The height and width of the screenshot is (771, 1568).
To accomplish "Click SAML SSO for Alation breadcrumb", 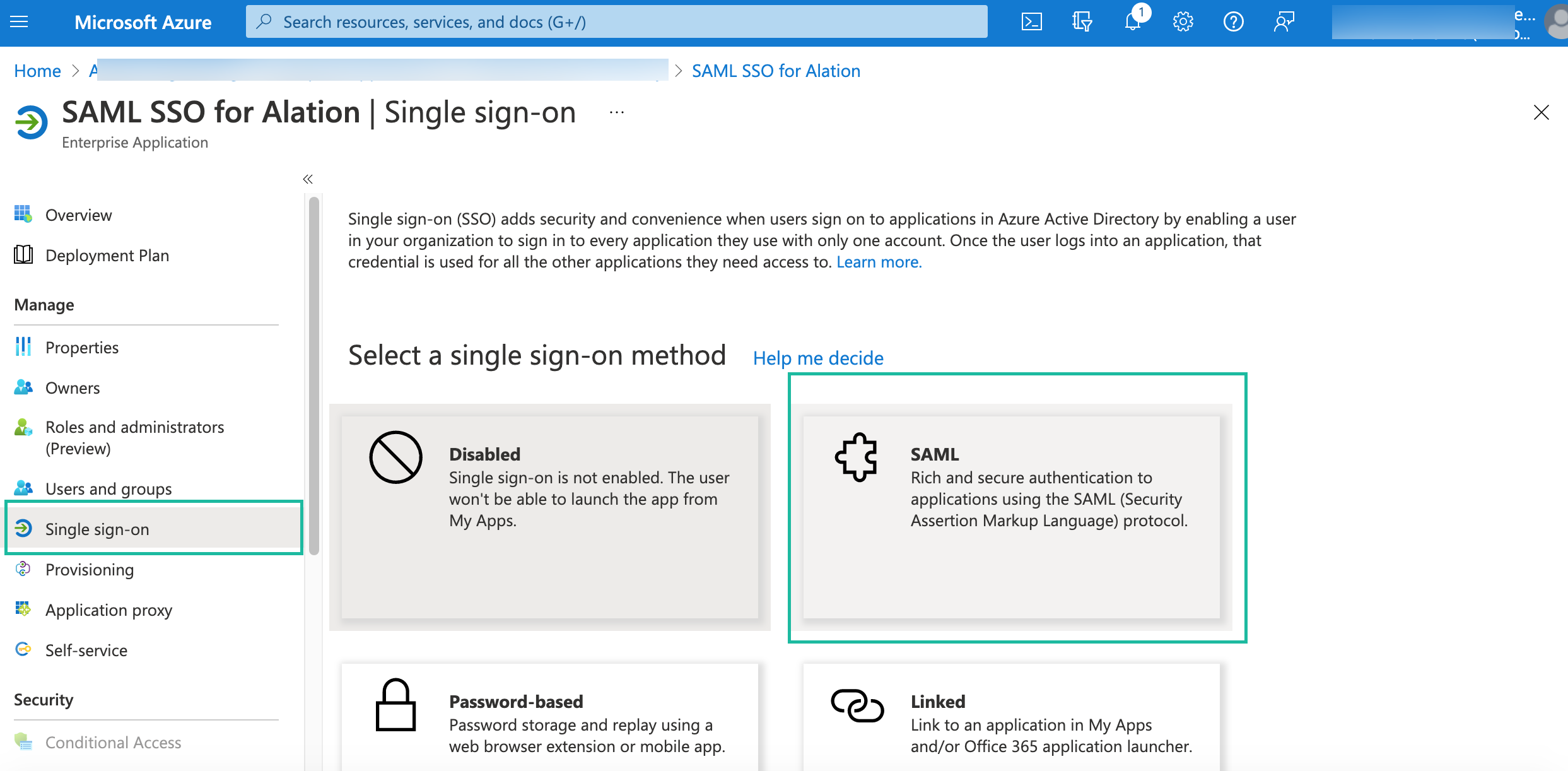I will (776, 71).
